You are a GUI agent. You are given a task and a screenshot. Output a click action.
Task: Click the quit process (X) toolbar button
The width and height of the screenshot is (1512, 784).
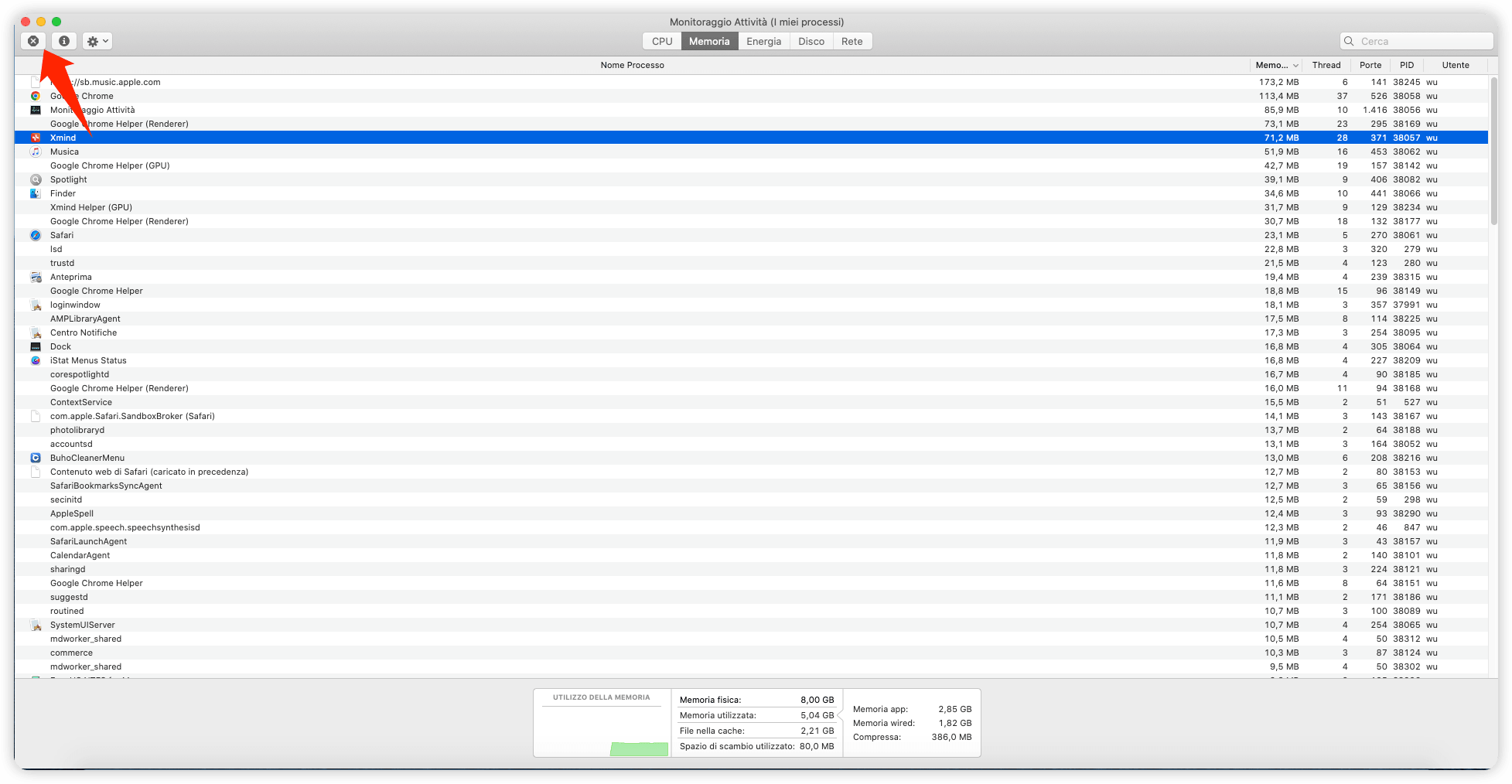click(33, 41)
